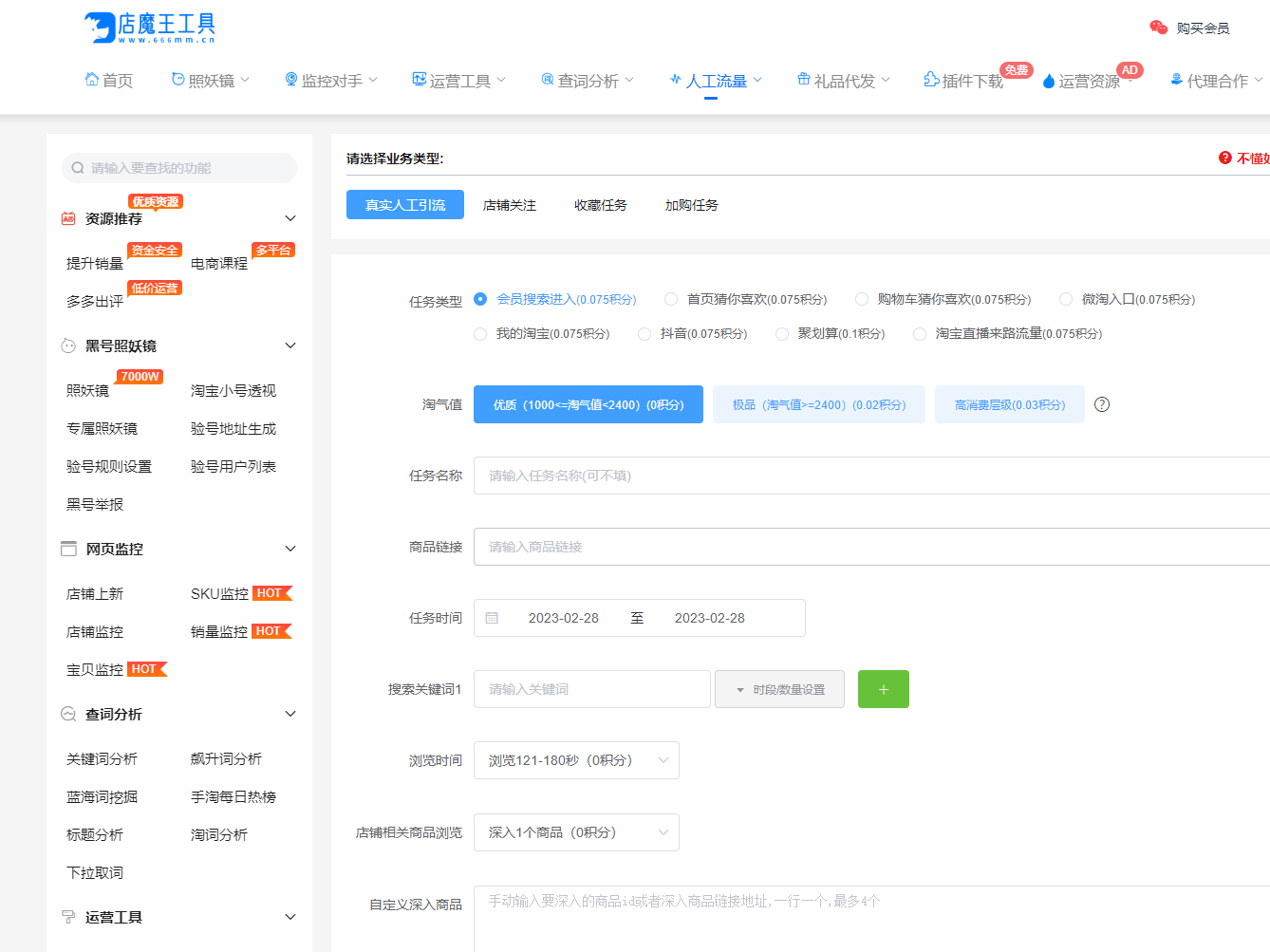Switch to 收藏任务 tab
This screenshot has height=952, width=1270.
tap(601, 205)
